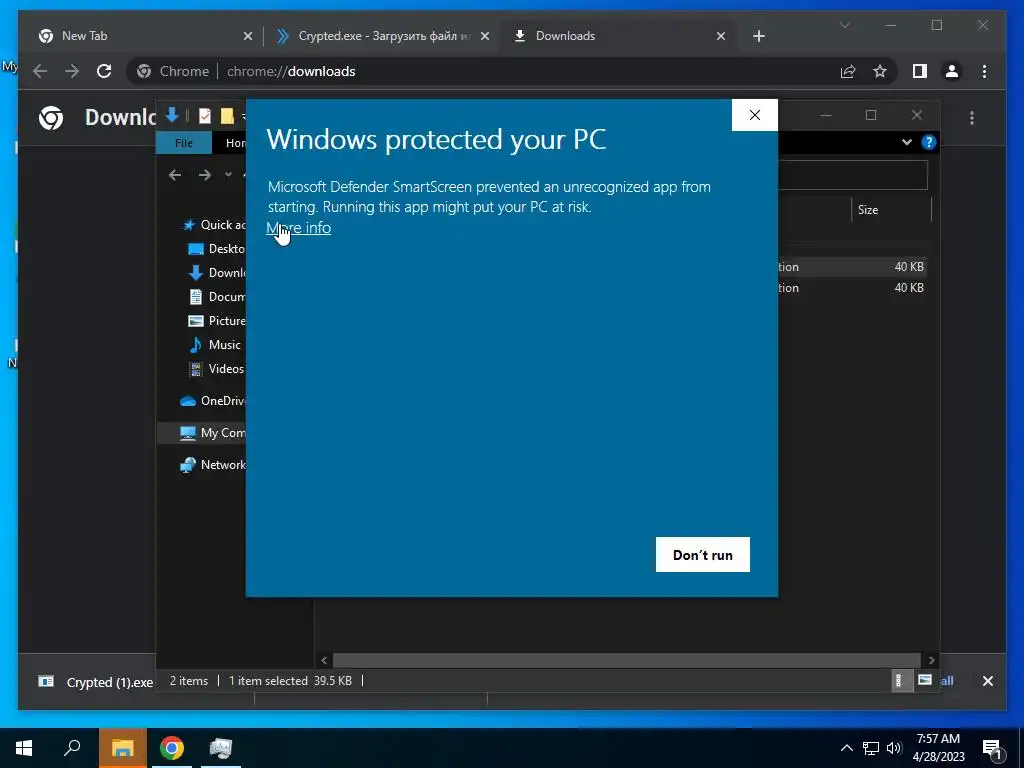Select Network in Explorer sidebar
The width and height of the screenshot is (1024, 768).
[213, 465]
